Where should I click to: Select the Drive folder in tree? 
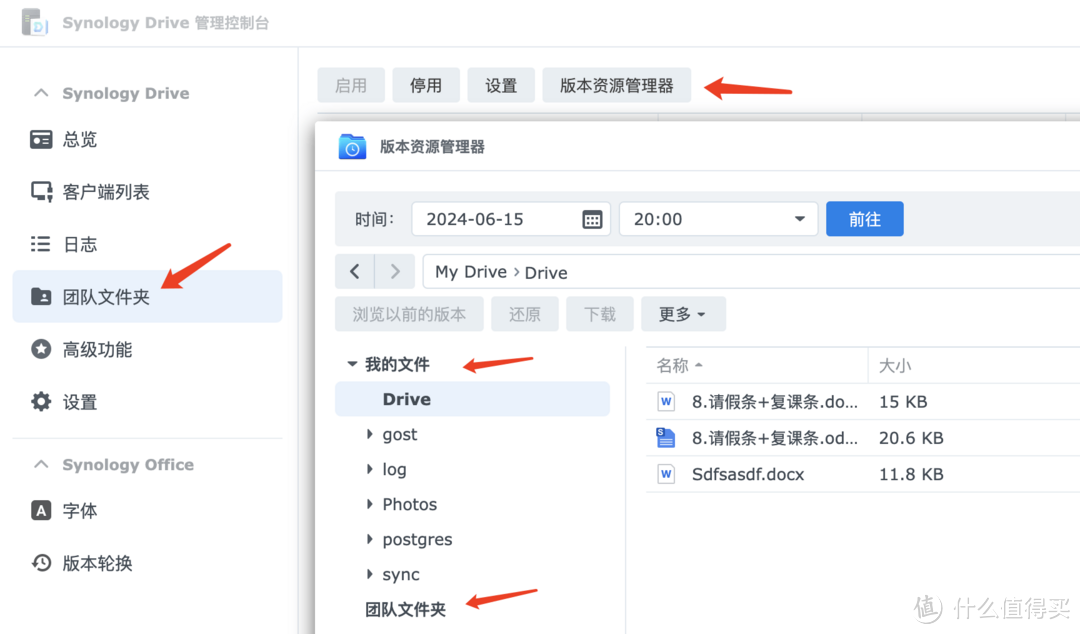pyautogui.click(x=472, y=399)
